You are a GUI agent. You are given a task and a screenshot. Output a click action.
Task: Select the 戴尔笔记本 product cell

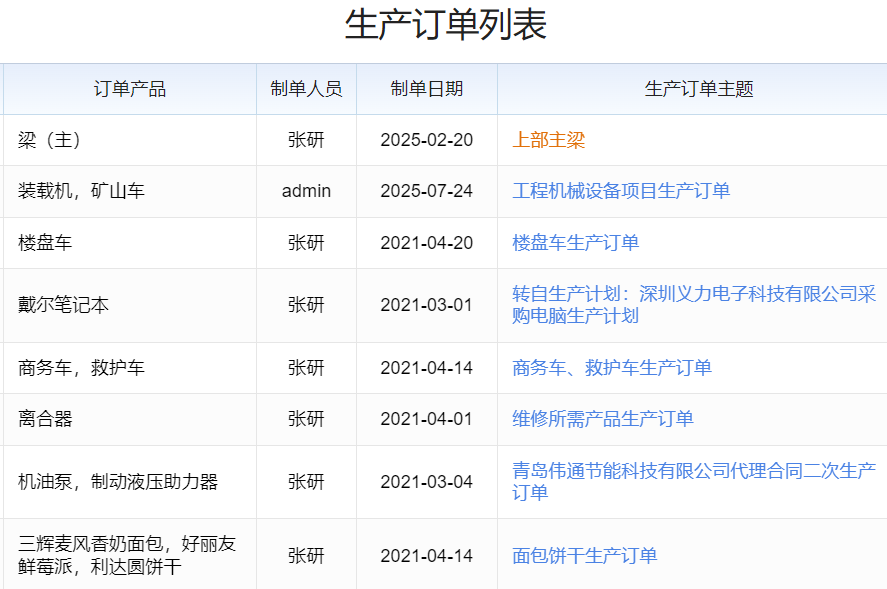[x=63, y=305]
